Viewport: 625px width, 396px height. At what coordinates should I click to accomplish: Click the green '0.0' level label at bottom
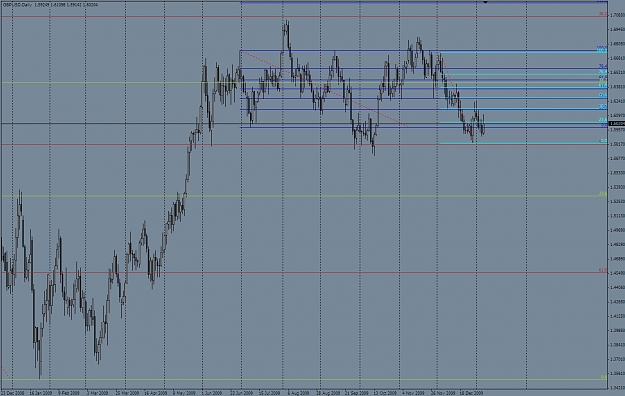pyautogui.click(x=604, y=377)
